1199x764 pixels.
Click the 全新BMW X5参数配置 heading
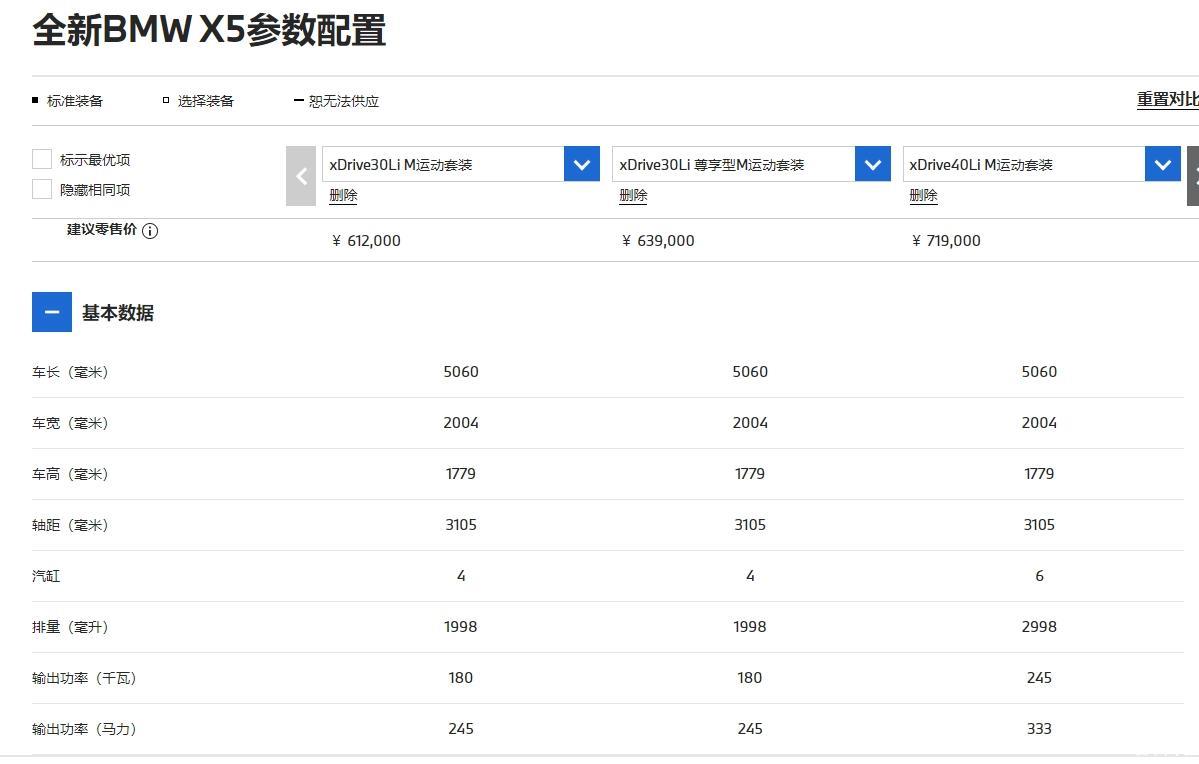pos(210,31)
